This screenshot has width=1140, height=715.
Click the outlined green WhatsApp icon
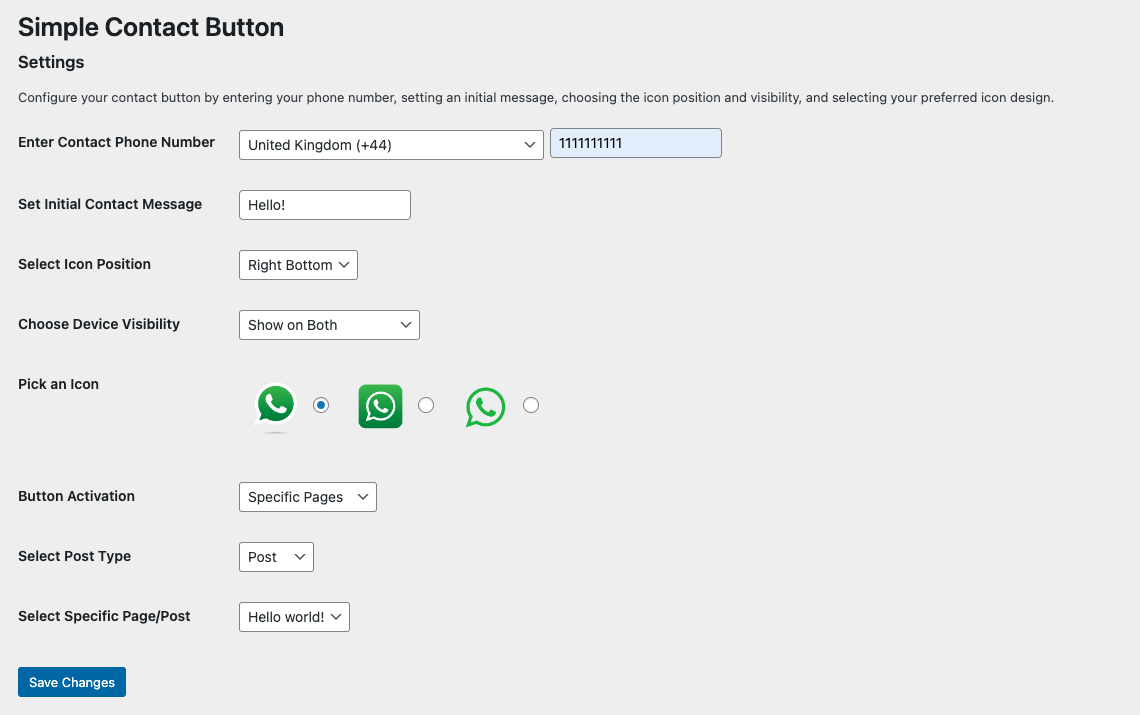485,407
